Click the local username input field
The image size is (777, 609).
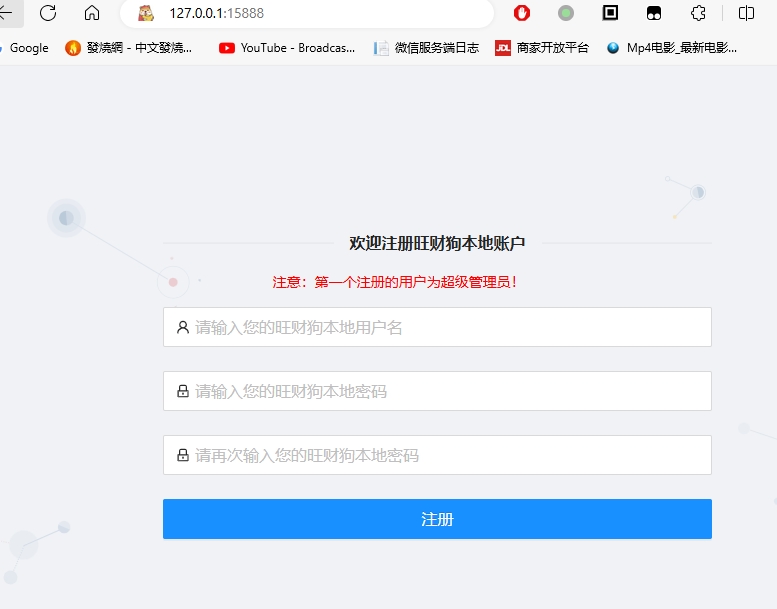click(437, 327)
